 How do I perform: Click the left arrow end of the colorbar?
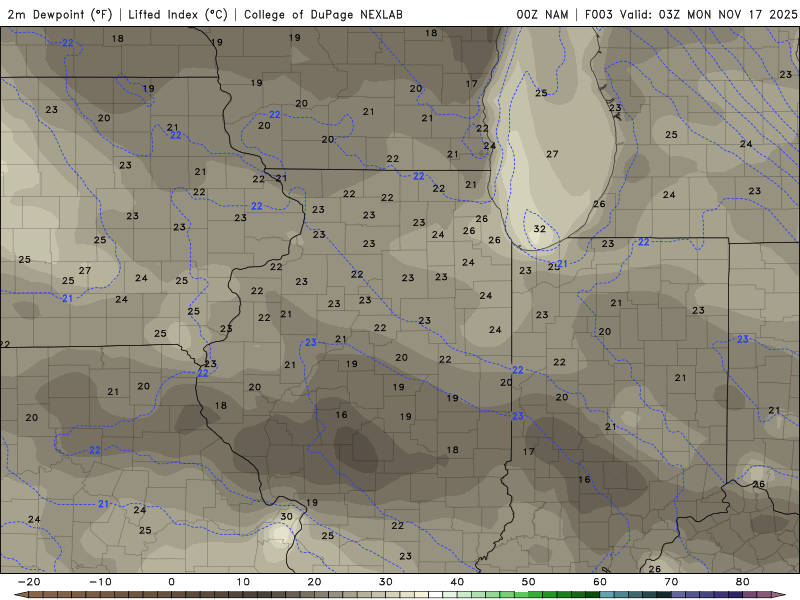(x=20, y=595)
